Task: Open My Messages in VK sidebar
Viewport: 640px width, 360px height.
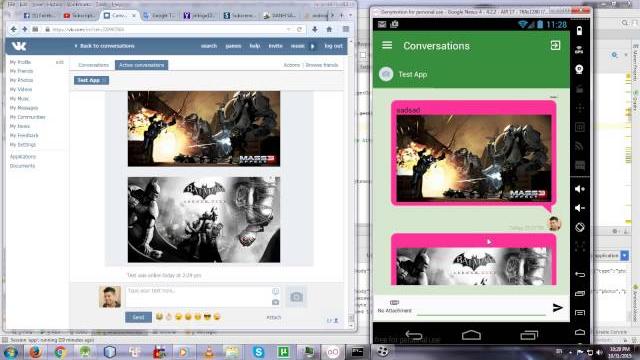Action: (24, 108)
